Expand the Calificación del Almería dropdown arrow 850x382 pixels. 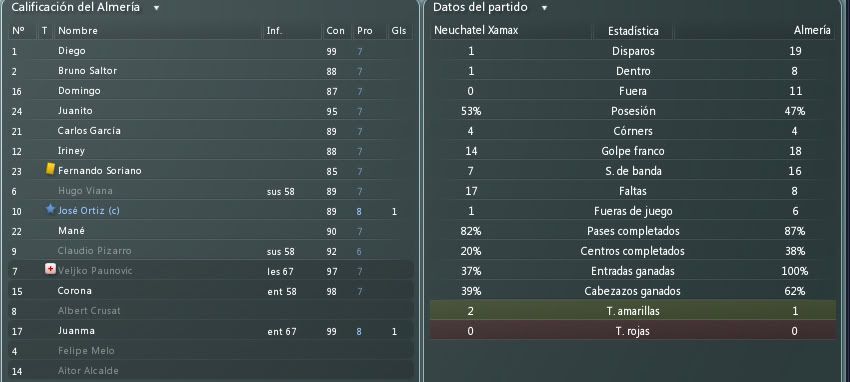tap(156, 8)
